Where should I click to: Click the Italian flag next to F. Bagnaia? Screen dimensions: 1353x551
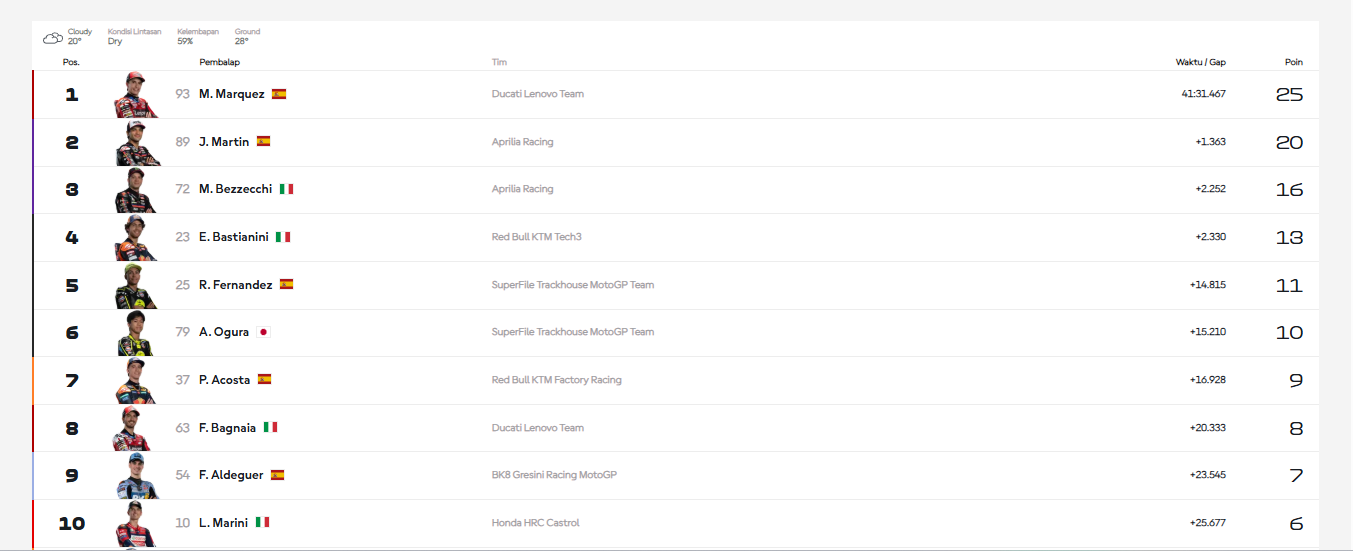(270, 427)
